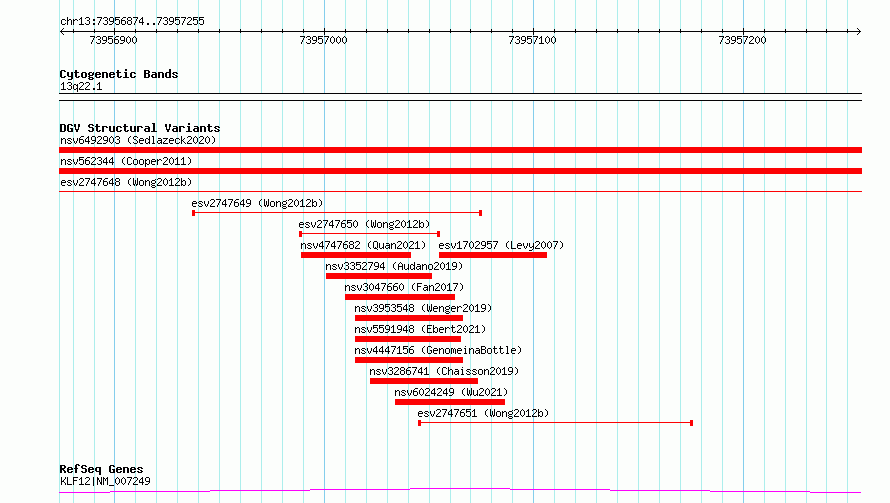The width and height of the screenshot is (890, 503).
Task: Open nsv3286741 (Chaisson2019) label
Action: pos(444,371)
